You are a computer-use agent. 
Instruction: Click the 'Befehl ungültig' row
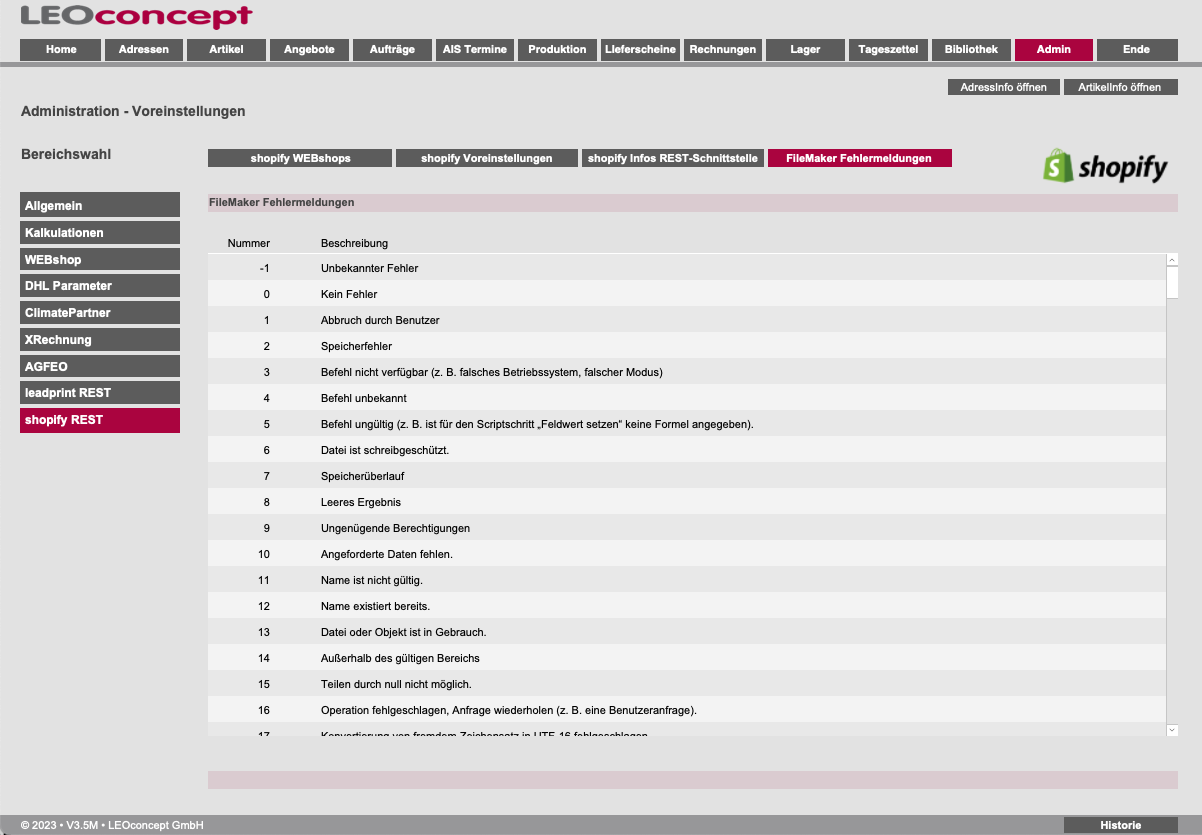(x=687, y=424)
